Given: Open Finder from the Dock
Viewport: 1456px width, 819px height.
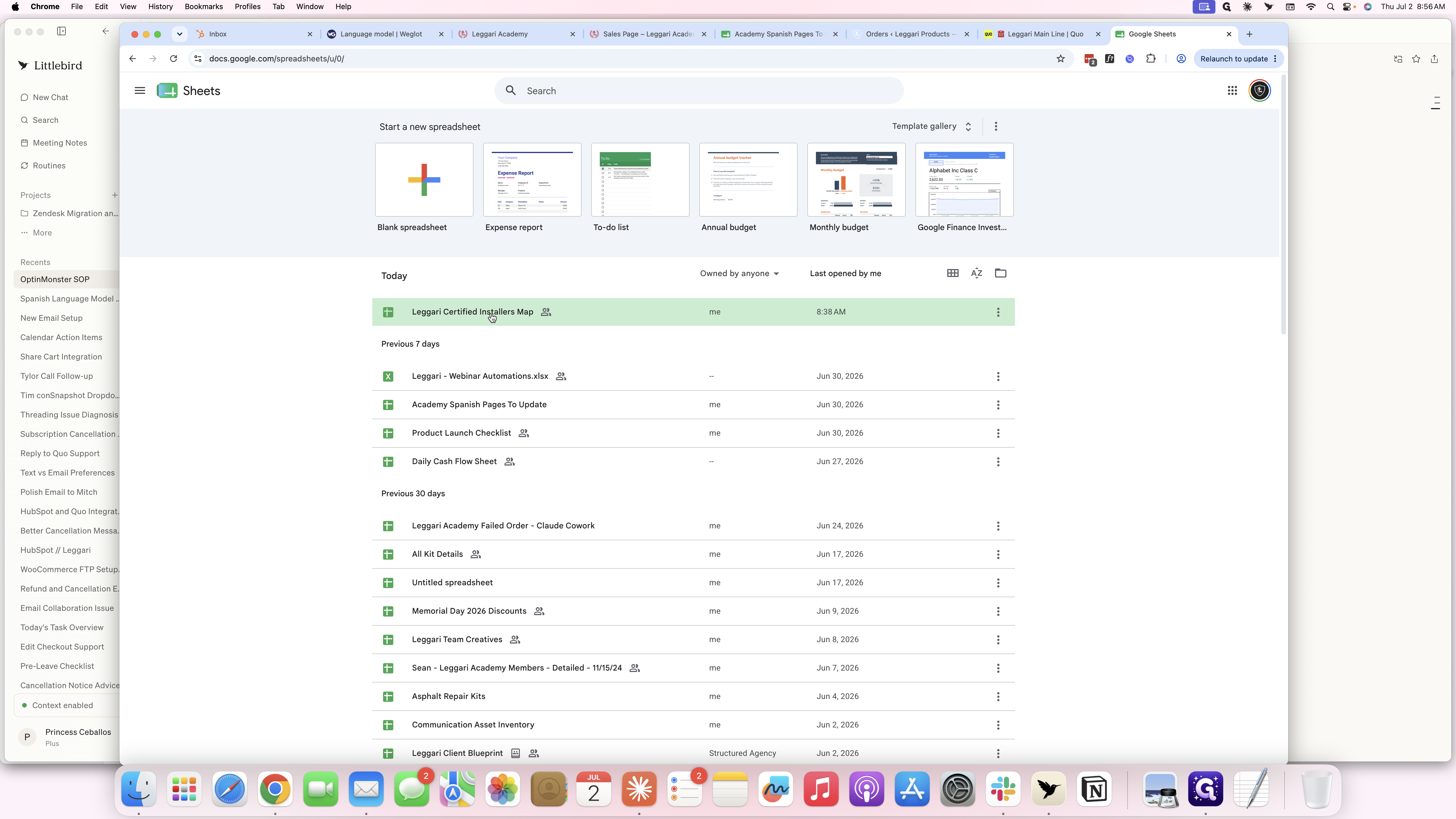Looking at the screenshot, I should [x=139, y=789].
